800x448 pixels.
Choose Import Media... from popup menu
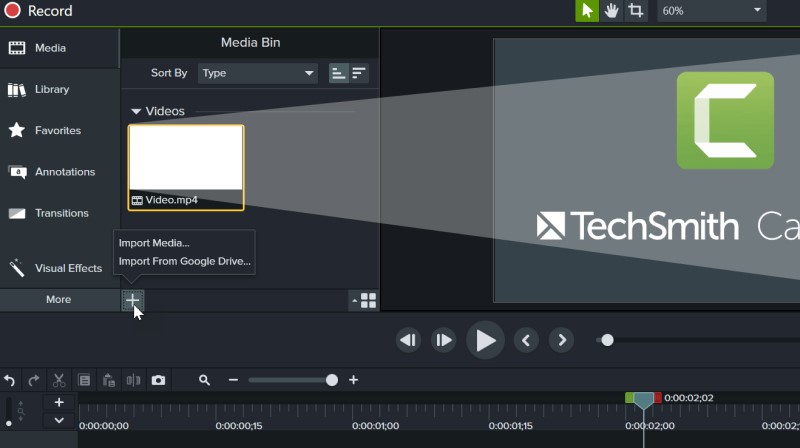(x=154, y=243)
